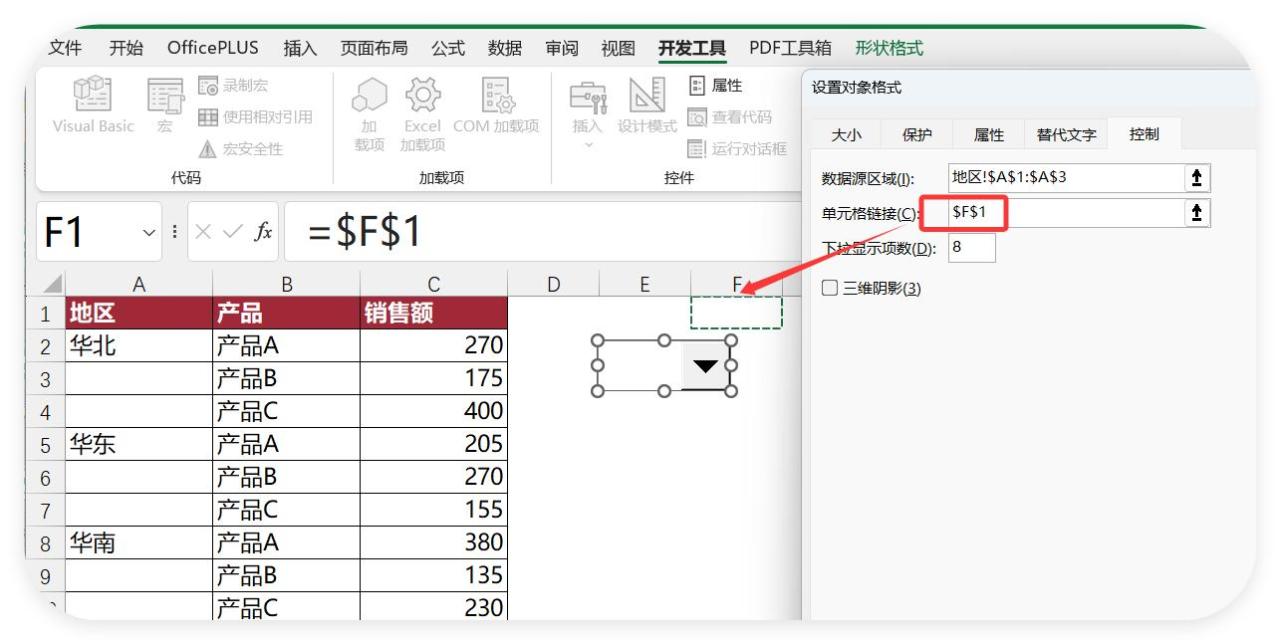Click cell with value 380

tap(434, 543)
